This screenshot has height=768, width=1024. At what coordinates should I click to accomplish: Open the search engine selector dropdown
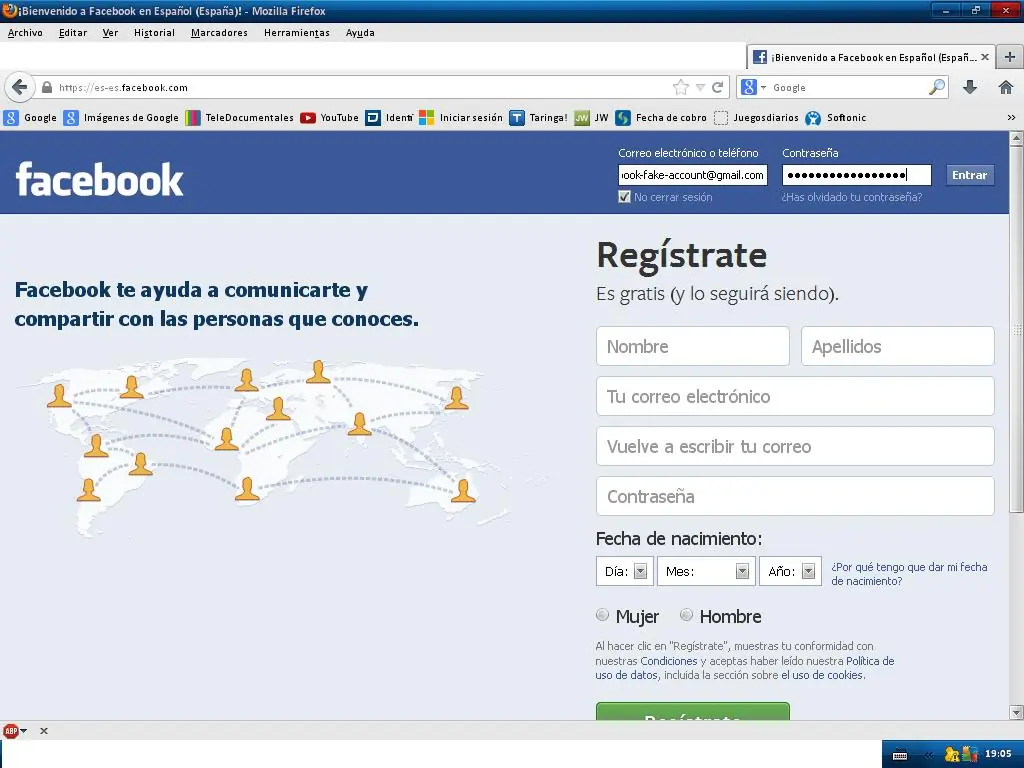(753, 87)
